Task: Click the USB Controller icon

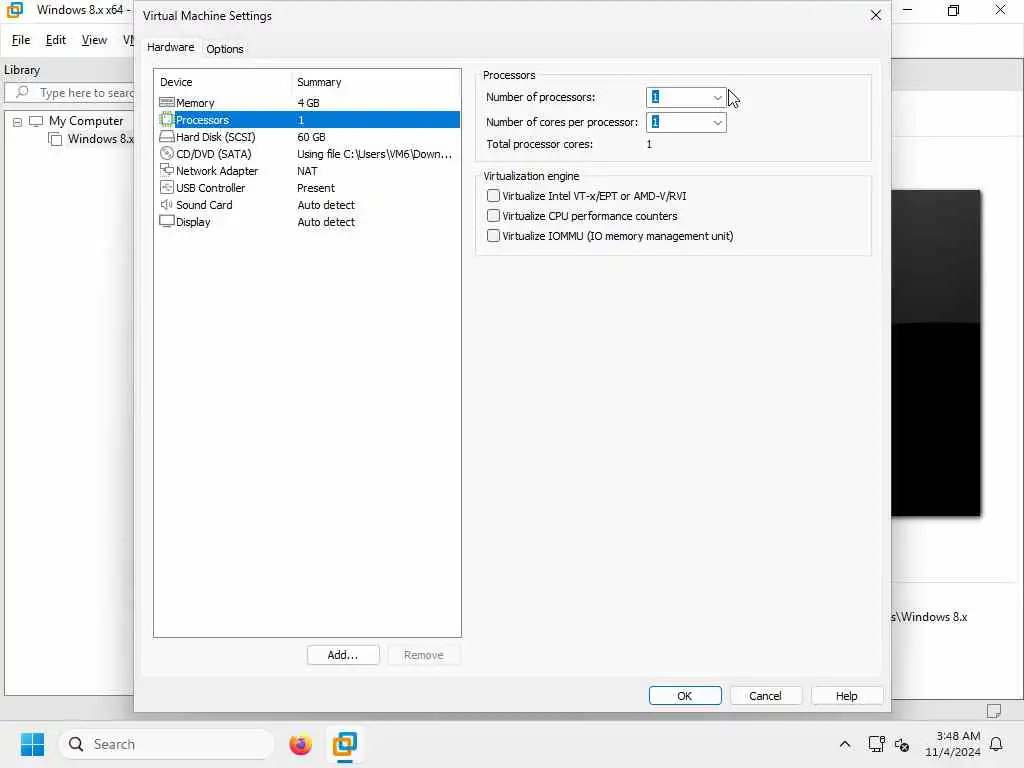Action: click(x=167, y=187)
